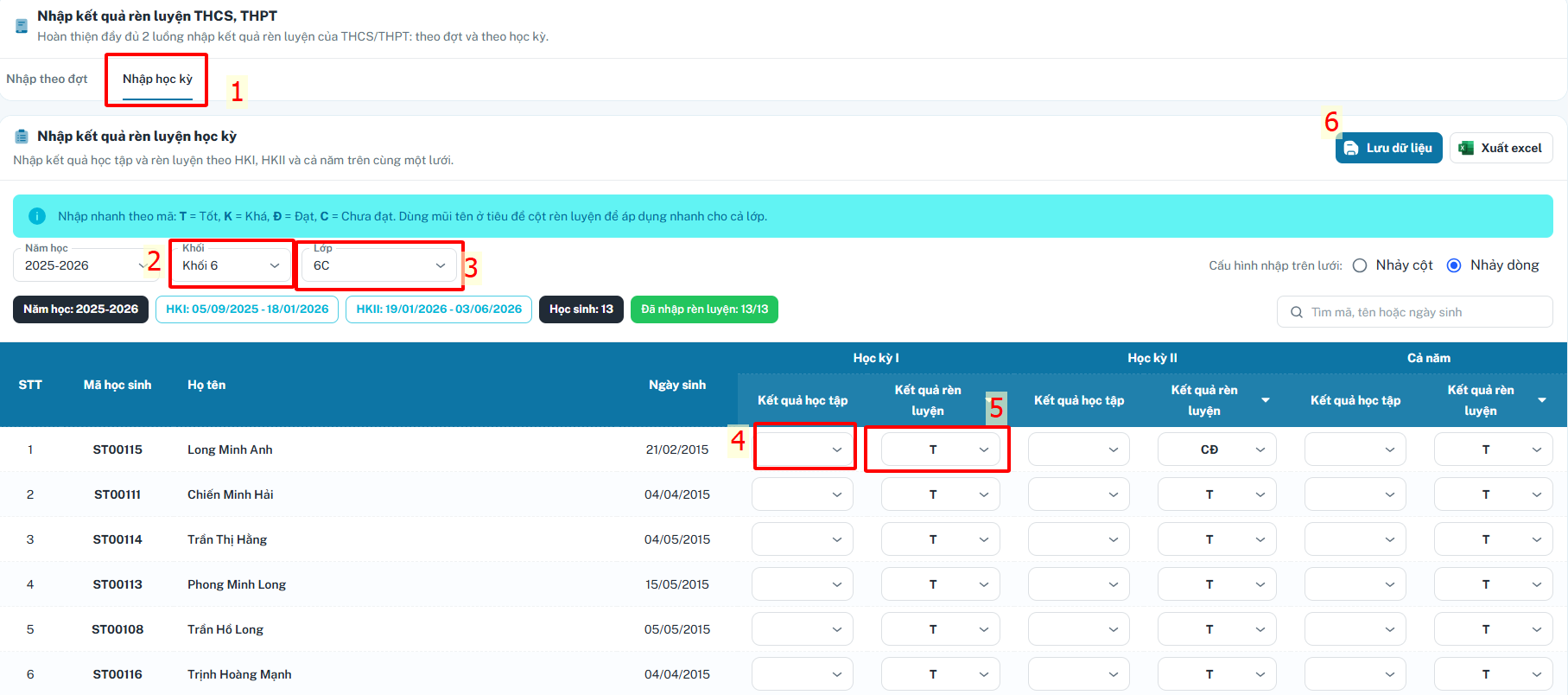Open Cả năm rèn luyện dropdown for Long Minh Anh
This screenshot has width=1568, height=695.
point(1494,450)
